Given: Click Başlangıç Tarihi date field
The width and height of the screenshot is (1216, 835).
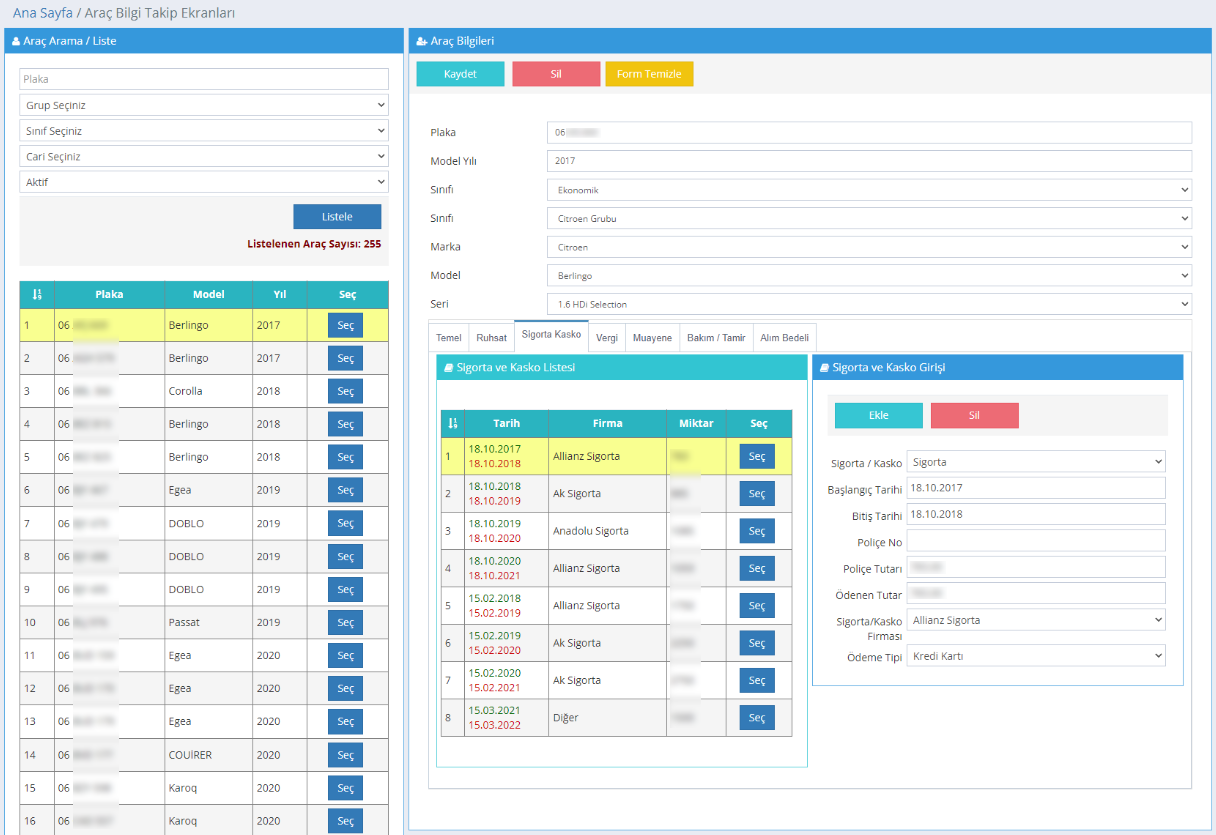Looking at the screenshot, I should point(1036,488).
